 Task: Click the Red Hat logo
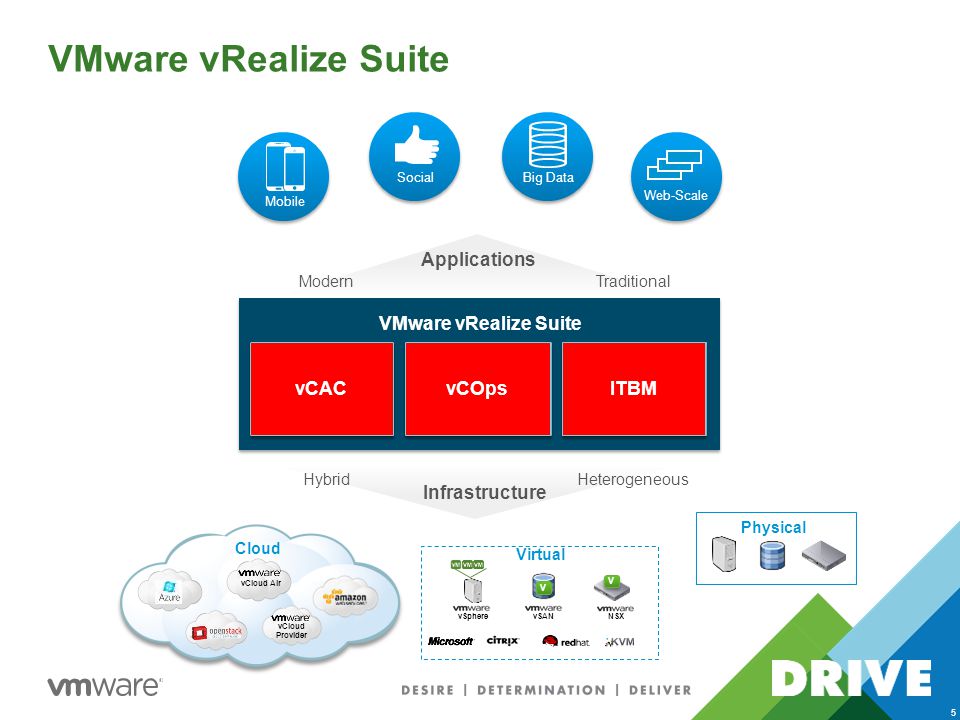566,641
